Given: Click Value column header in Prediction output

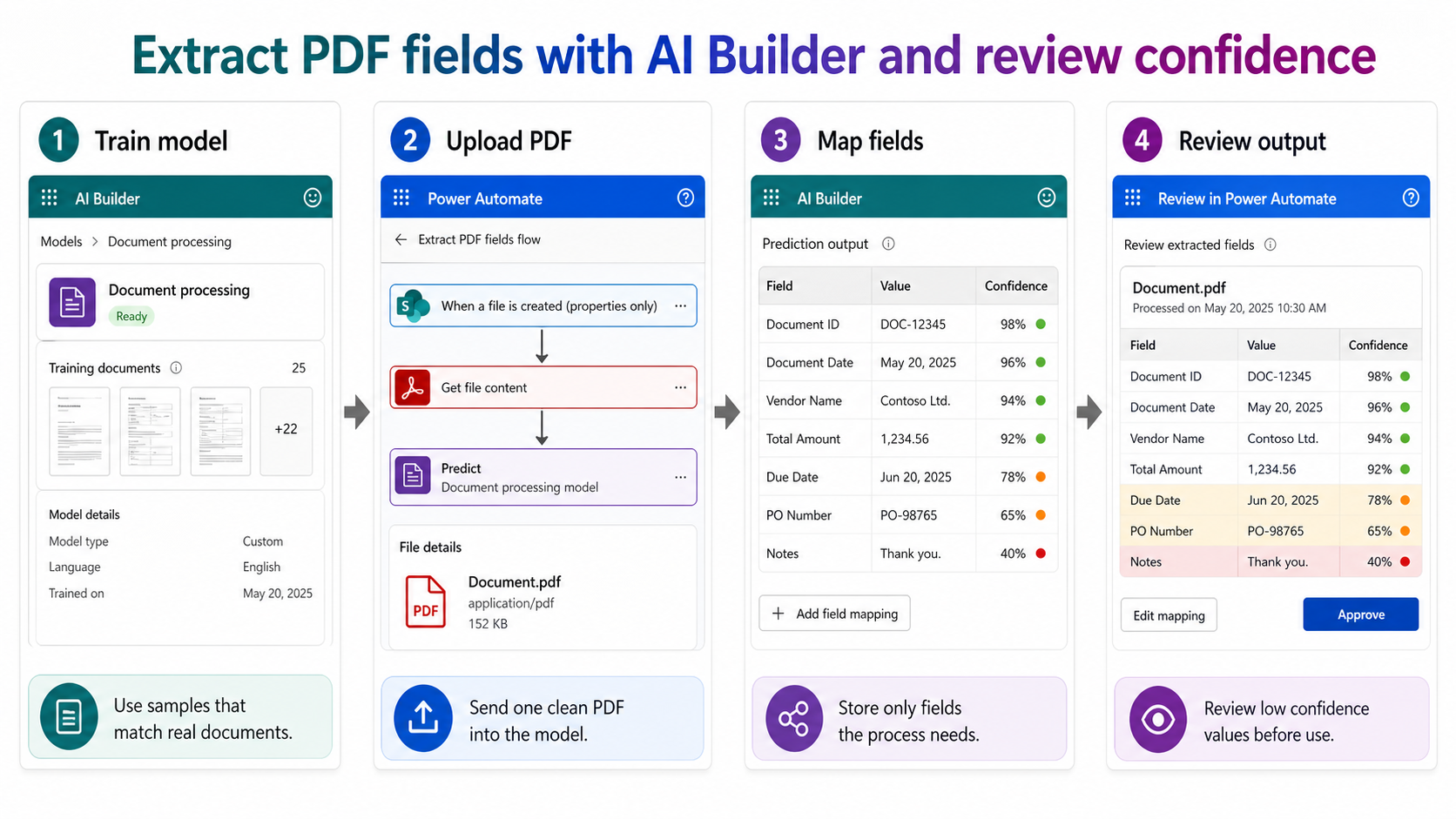Looking at the screenshot, I should point(895,285).
